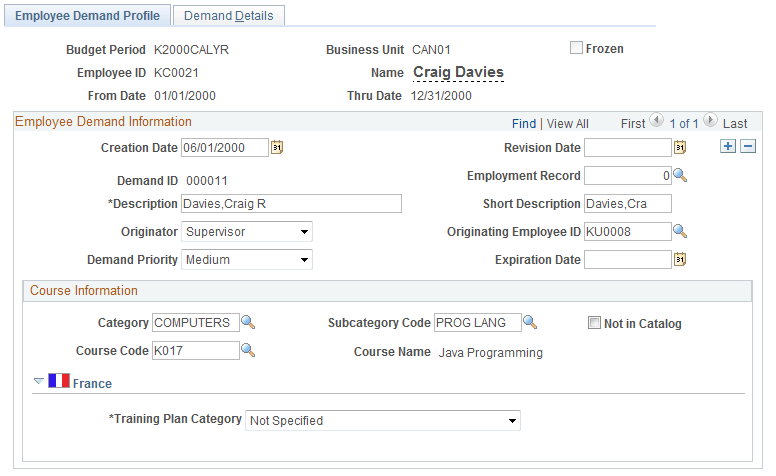Image resolution: width=776 pixels, height=476 pixels.
Task: Click Business Unit value CAN01
Action: coord(431,49)
